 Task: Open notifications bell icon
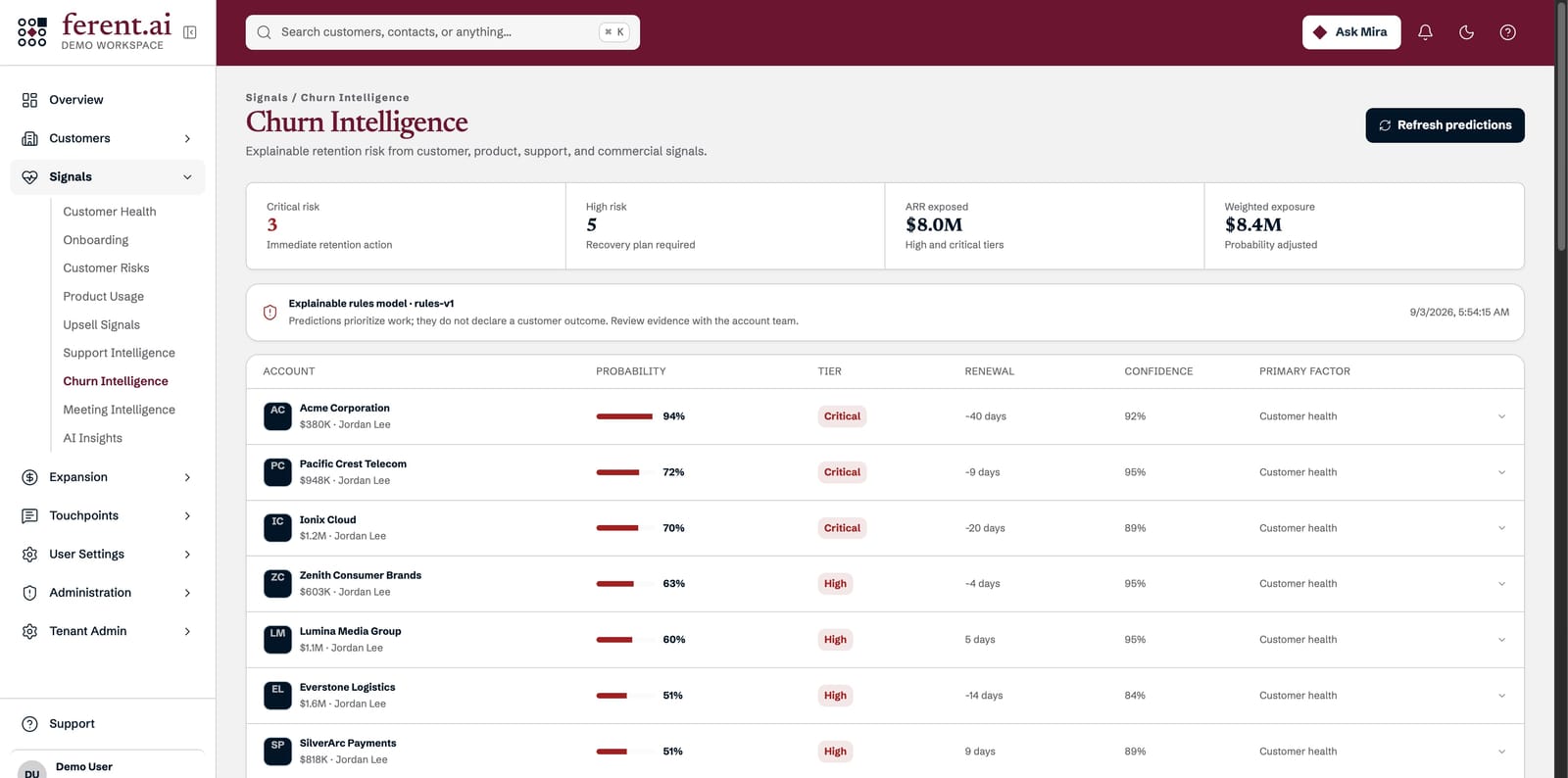1425,32
